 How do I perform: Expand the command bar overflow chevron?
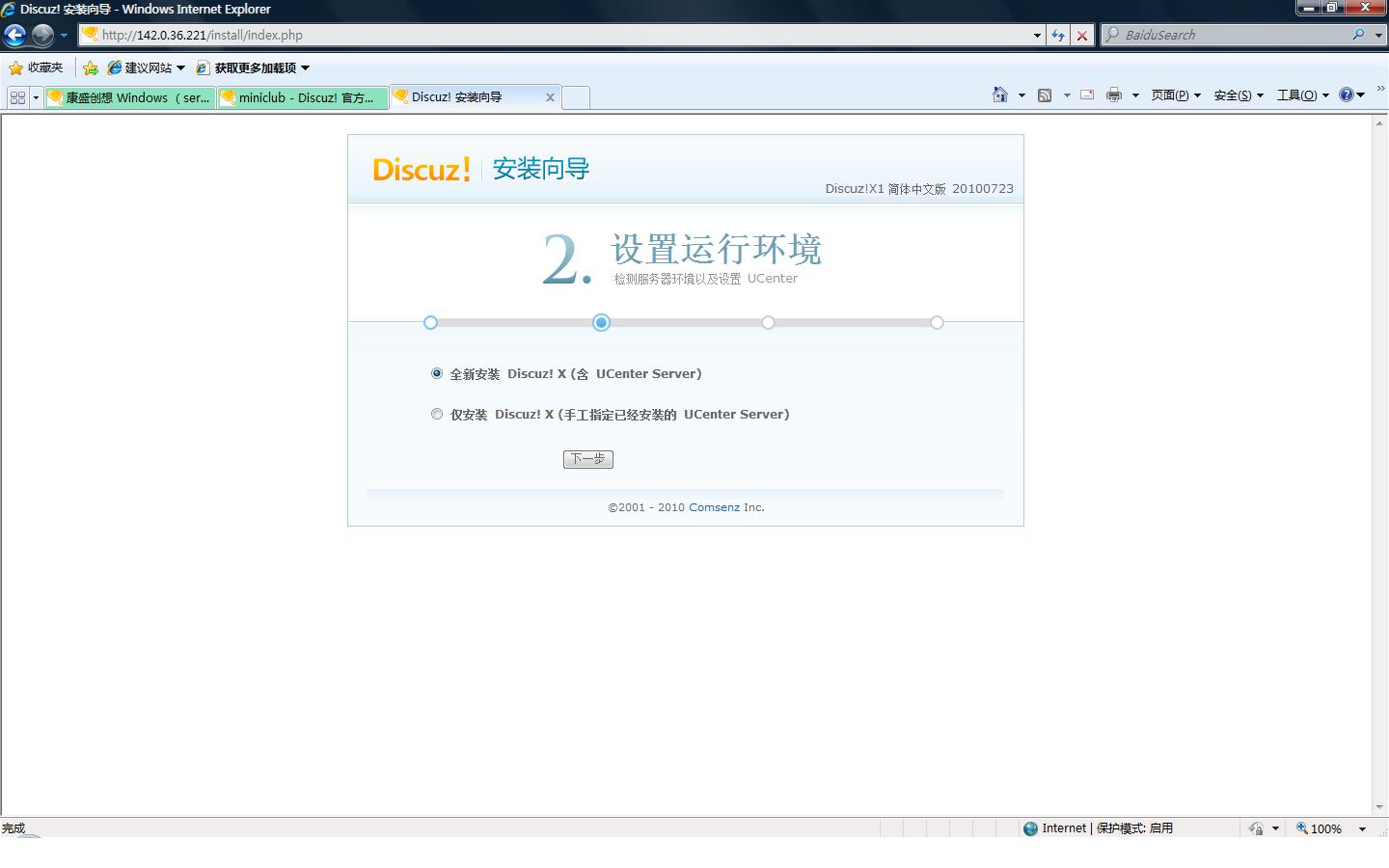(1380, 89)
